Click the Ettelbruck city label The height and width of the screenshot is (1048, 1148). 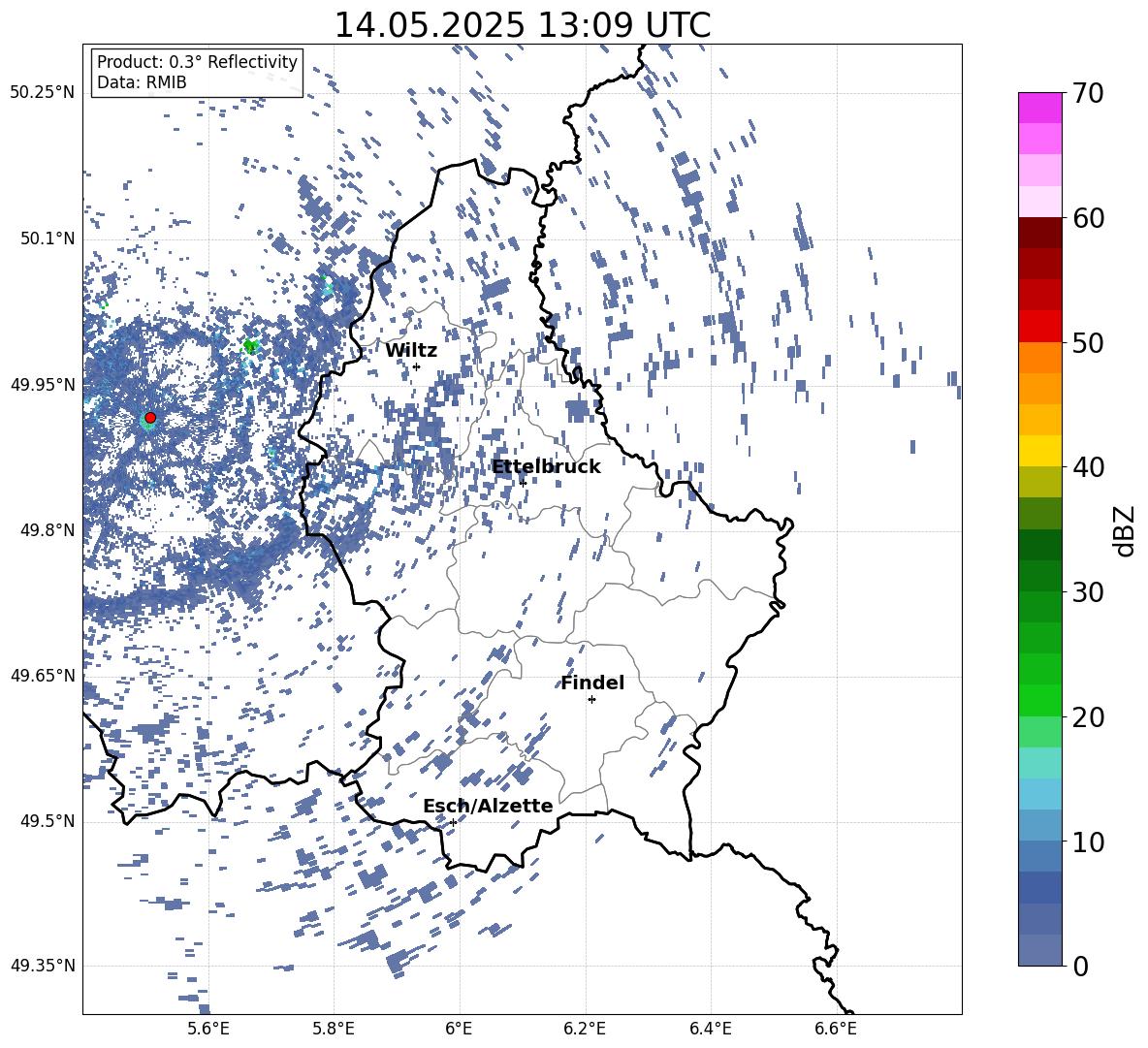click(546, 467)
